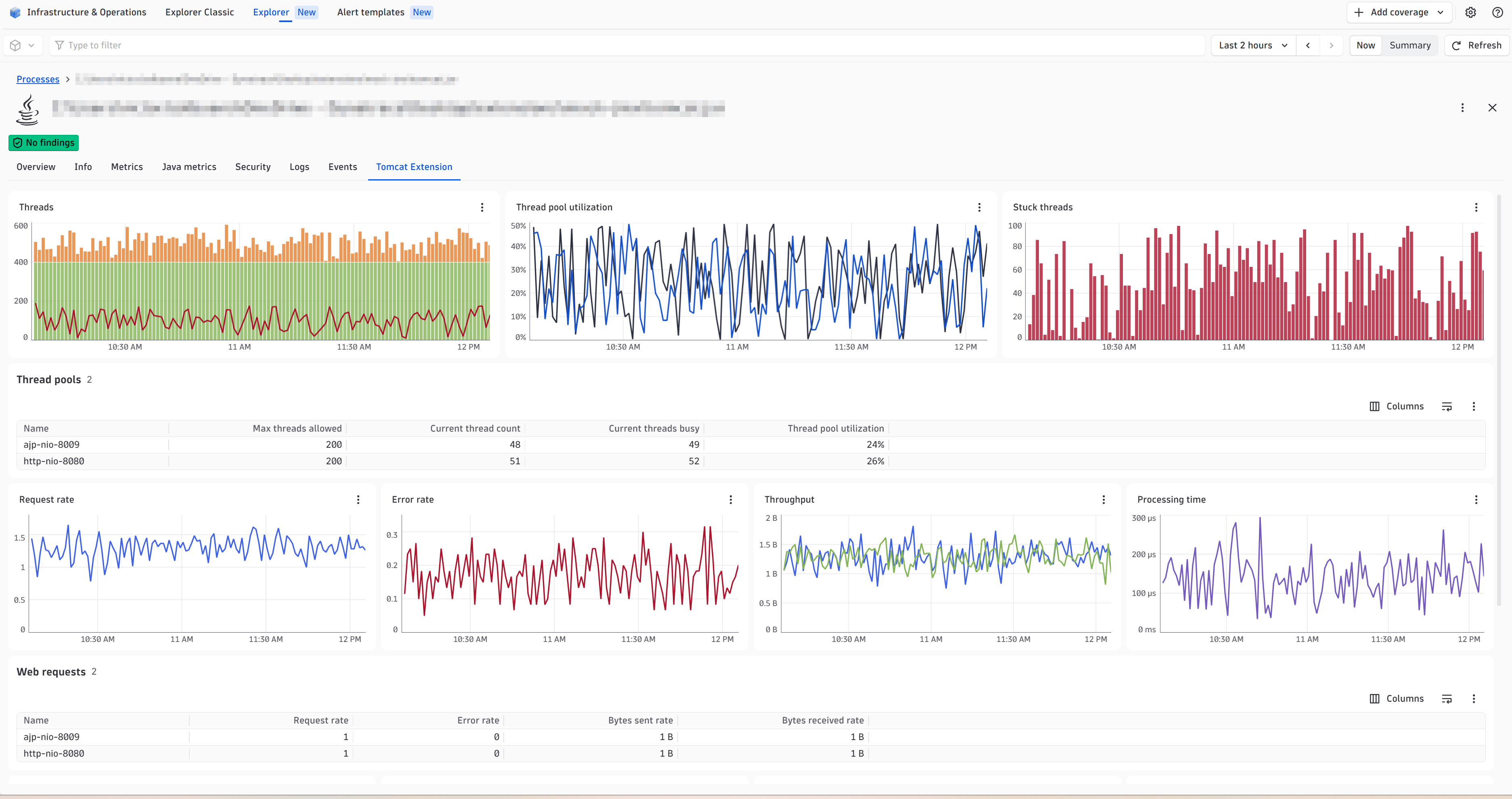
Task: Open the process detail more-options menu
Action: pos(1462,107)
